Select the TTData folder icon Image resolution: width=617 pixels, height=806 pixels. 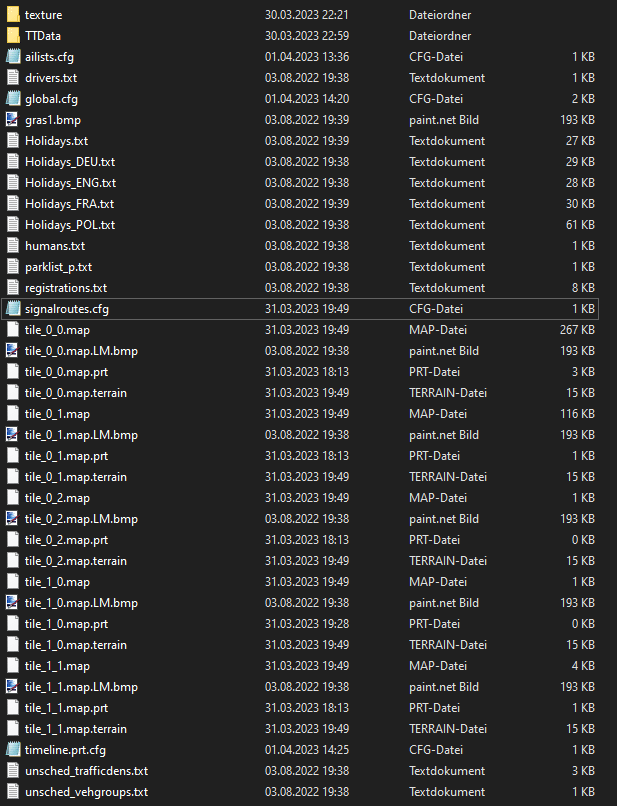(x=13, y=36)
